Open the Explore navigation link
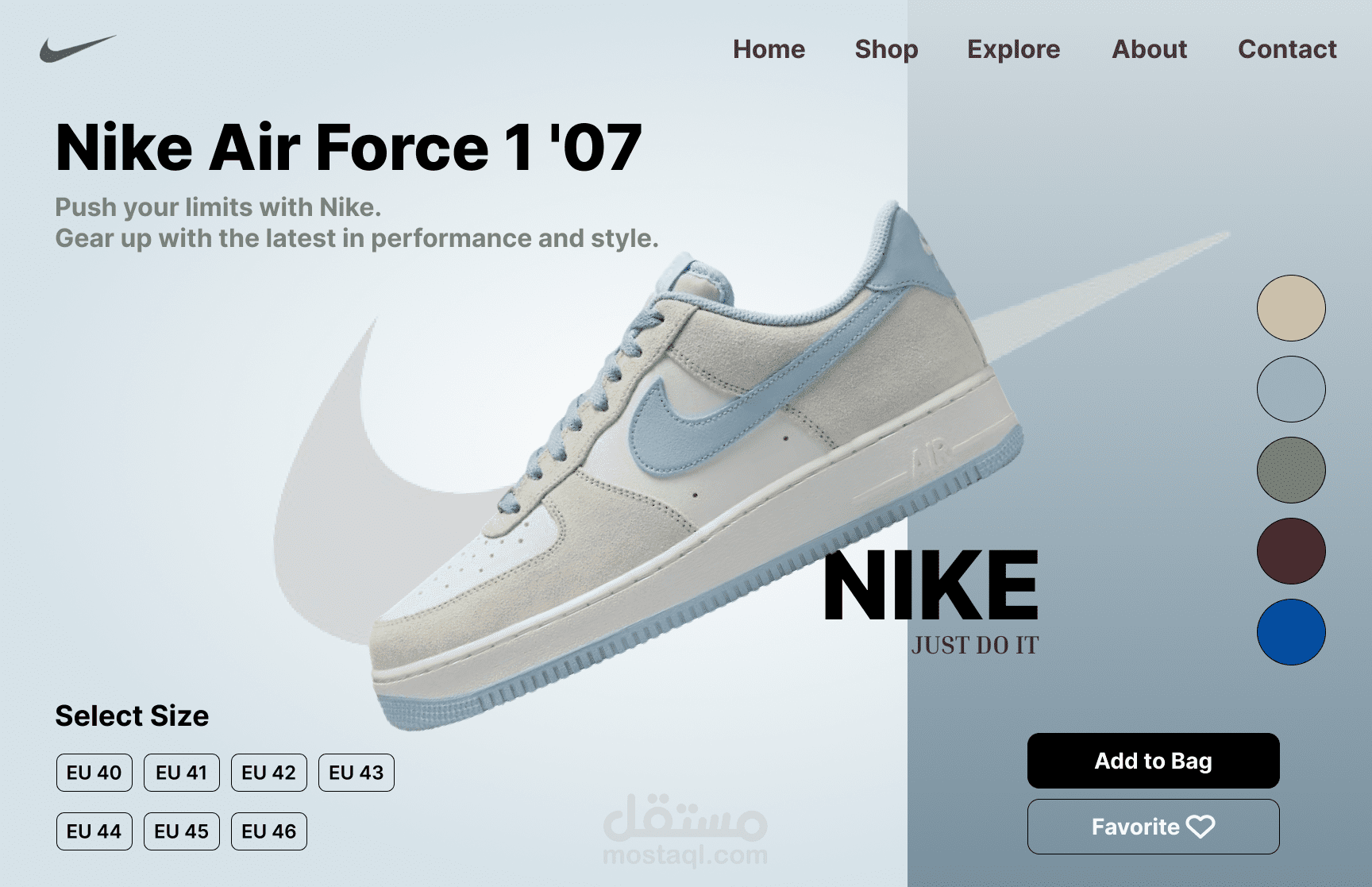The height and width of the screenshot is (887, 1372). [x=1013, y=49]
